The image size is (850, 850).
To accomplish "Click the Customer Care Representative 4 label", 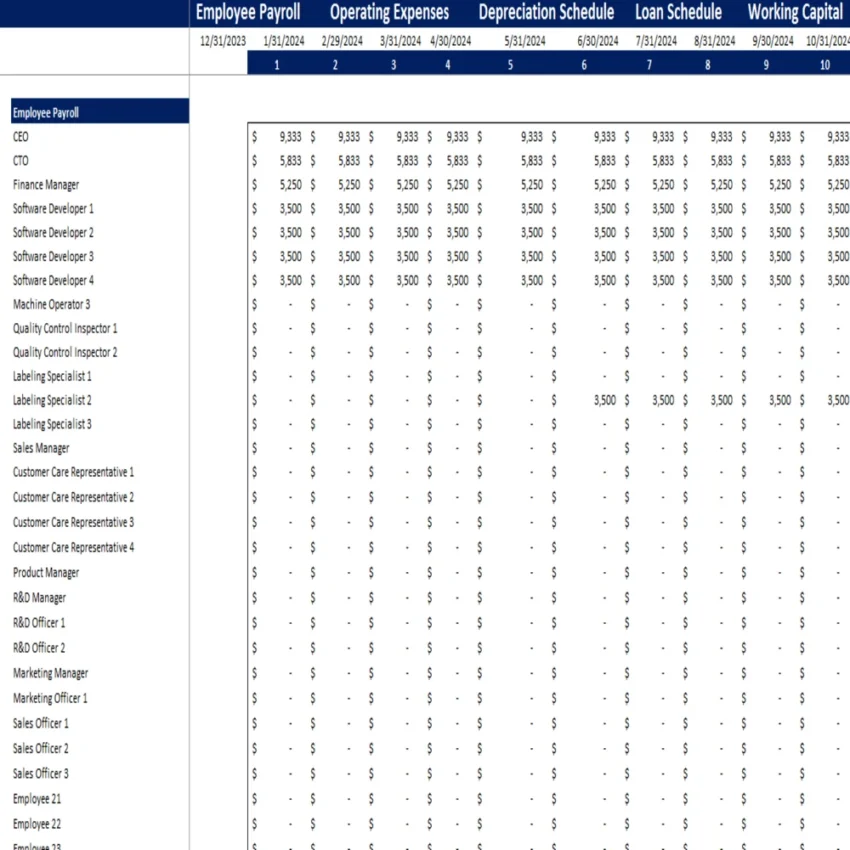I will (x=73, y=547).
